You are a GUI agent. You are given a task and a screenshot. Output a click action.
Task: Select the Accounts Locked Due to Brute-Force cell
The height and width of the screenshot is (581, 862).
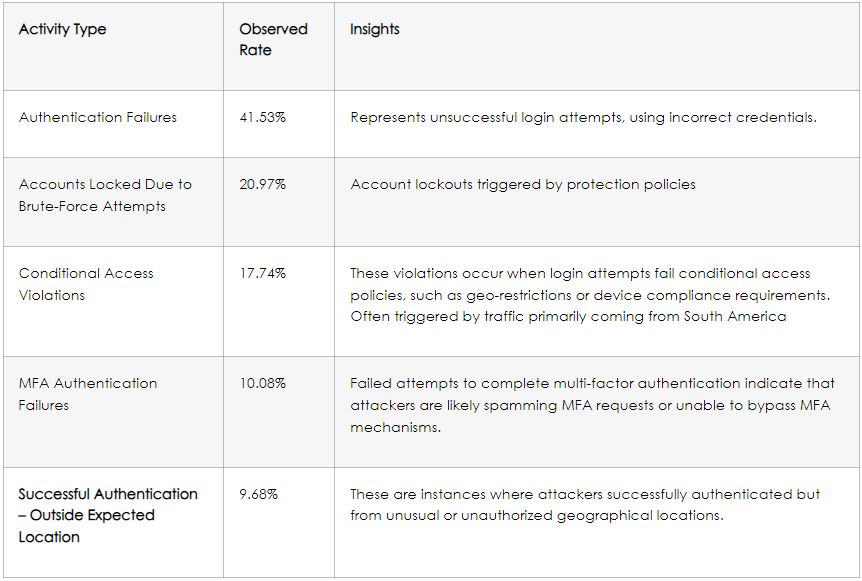pos(105,195)
